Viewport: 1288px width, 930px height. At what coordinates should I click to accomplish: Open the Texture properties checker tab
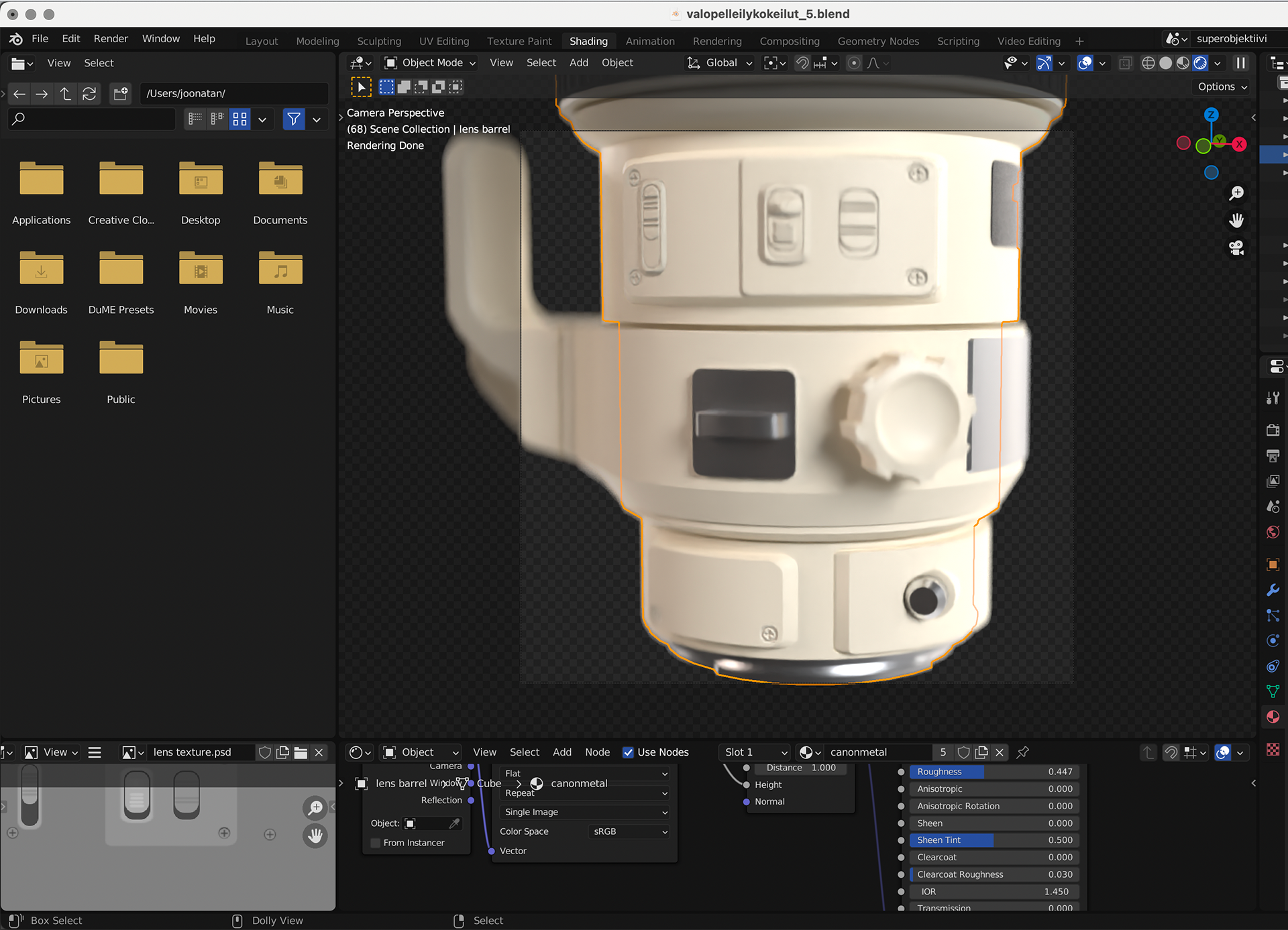coord(1273,749)
